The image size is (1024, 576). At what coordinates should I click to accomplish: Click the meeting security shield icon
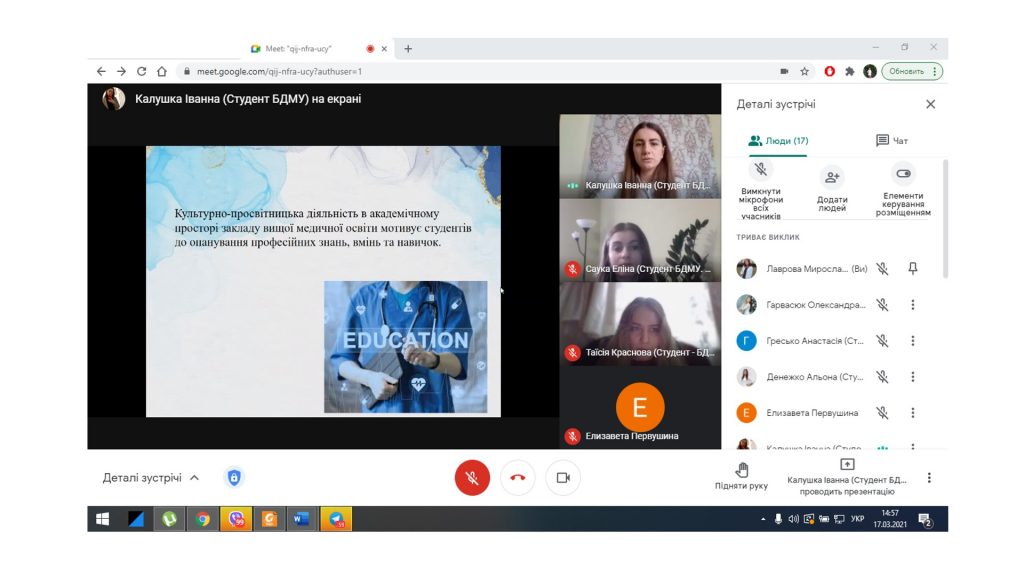(x=234, y=477)
